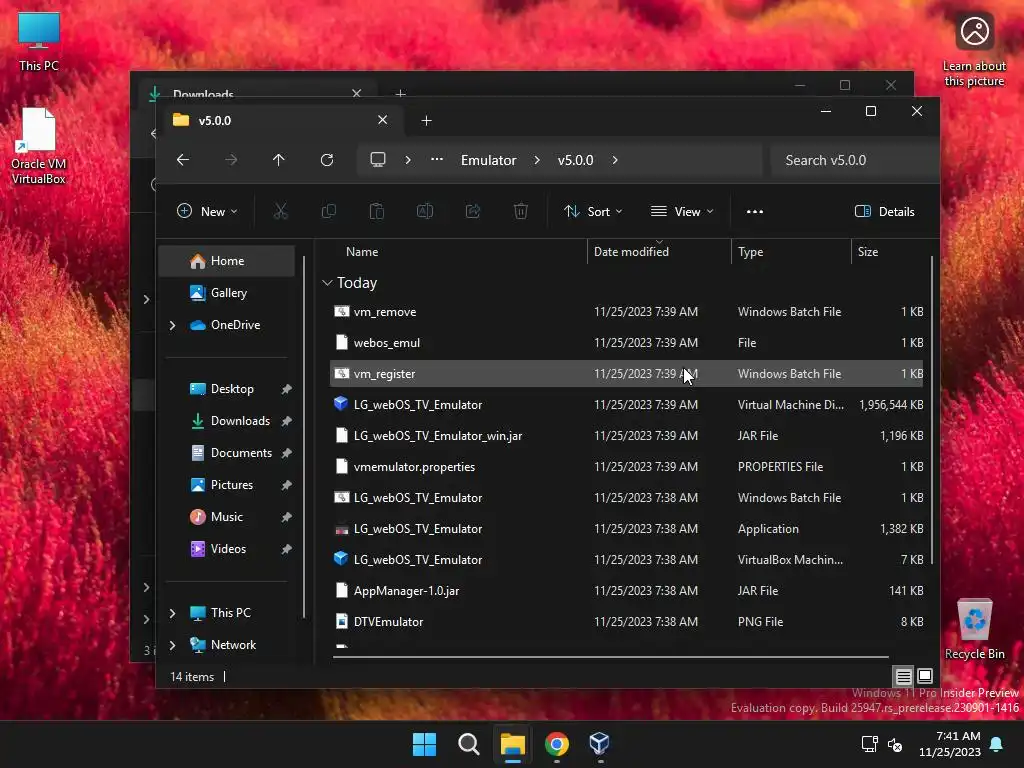Open the Sort dropdown
This screenshot has width=1024, height=768.
point(593,212)
